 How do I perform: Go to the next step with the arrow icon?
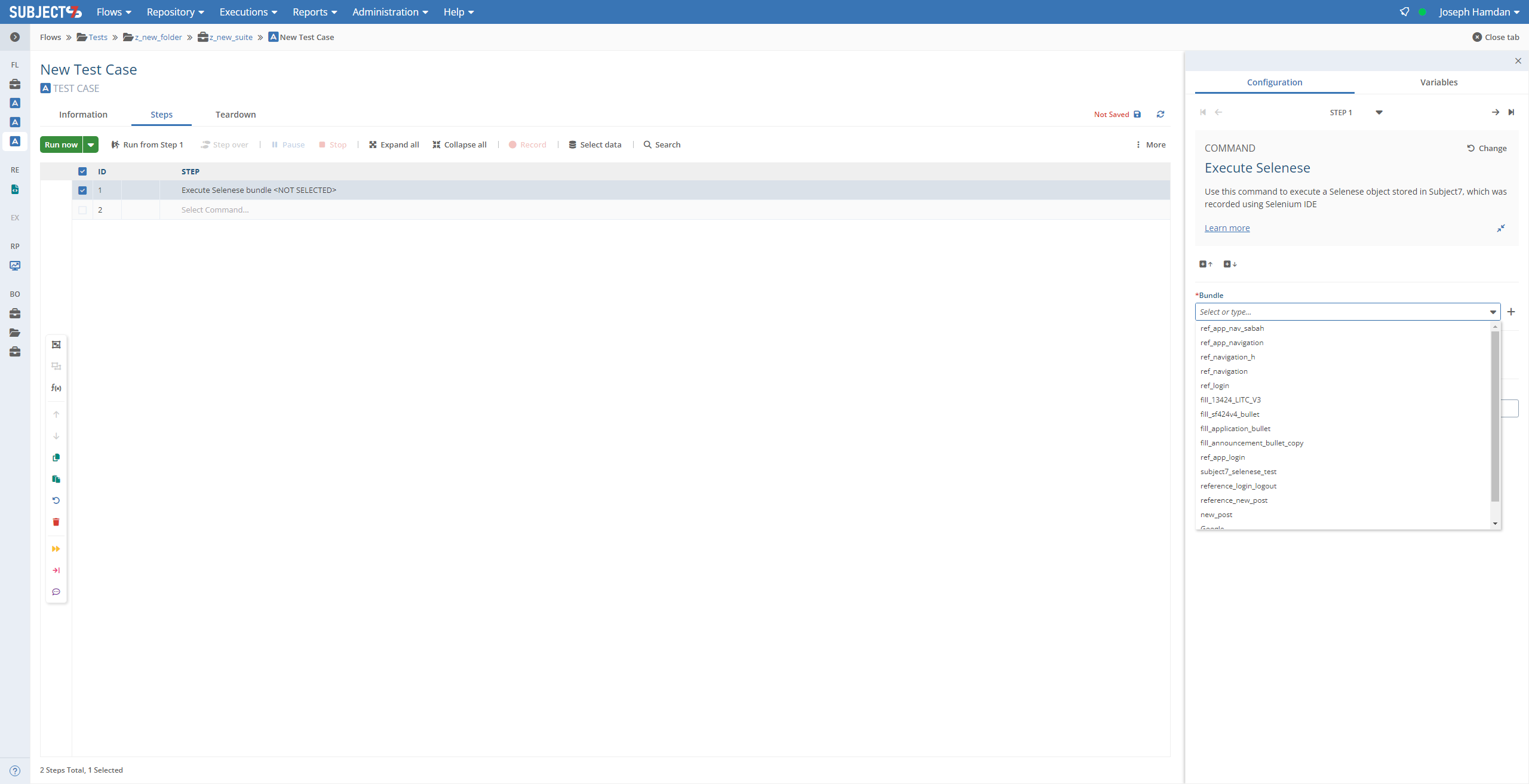pyautogui.click(x=1495, y=112)
